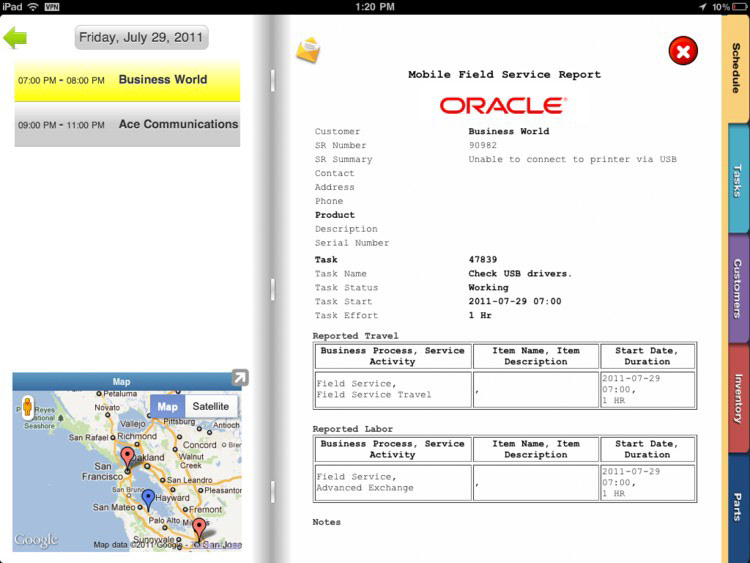
Task: Close the report with red X
Action: [683, 51]
